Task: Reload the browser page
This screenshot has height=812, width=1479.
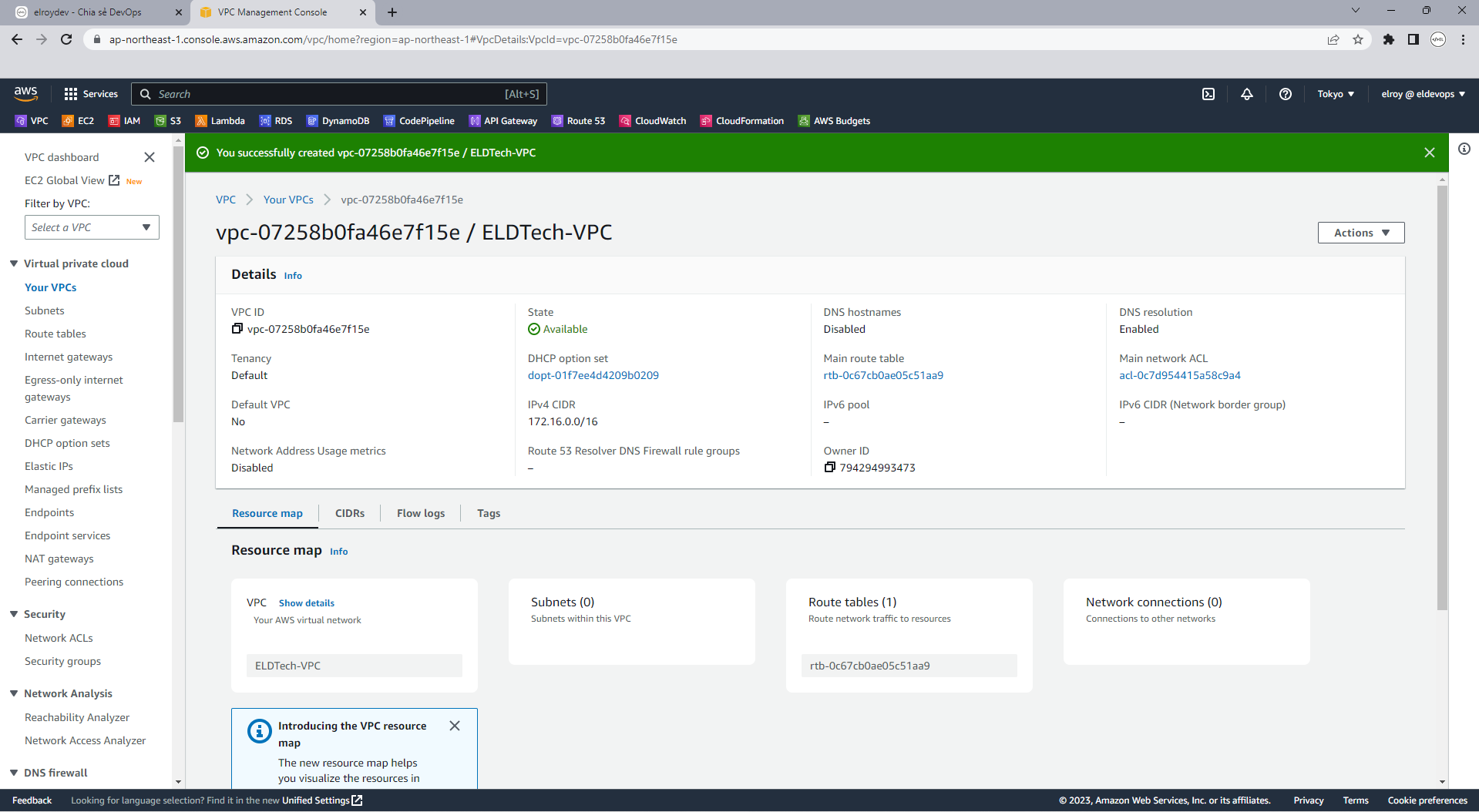Action: coord(66,39)
